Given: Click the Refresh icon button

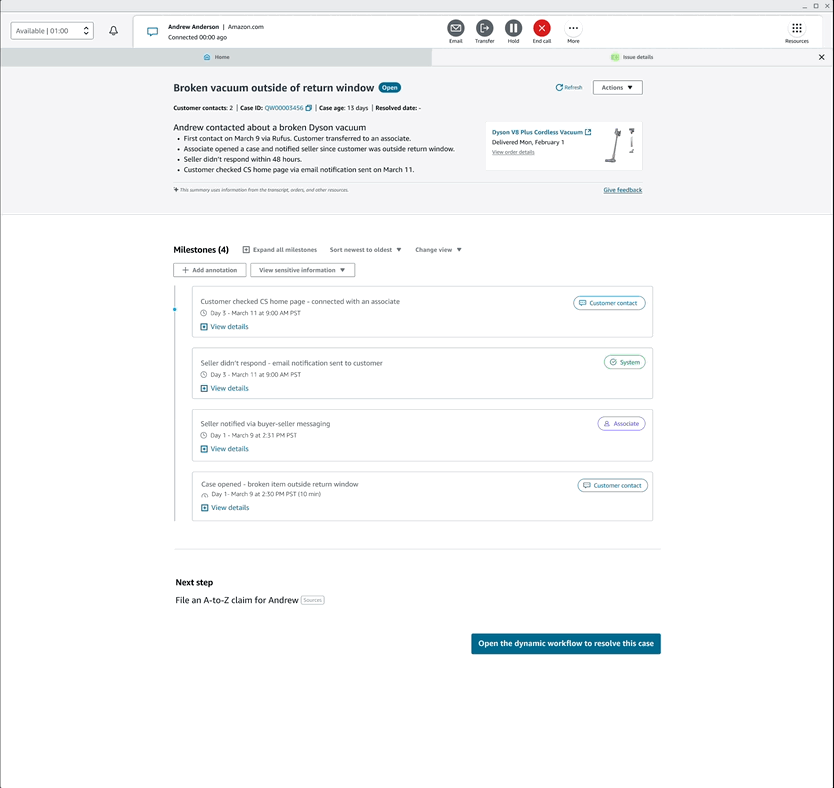Looking at the screenshot, I should (x=569, y=87).
